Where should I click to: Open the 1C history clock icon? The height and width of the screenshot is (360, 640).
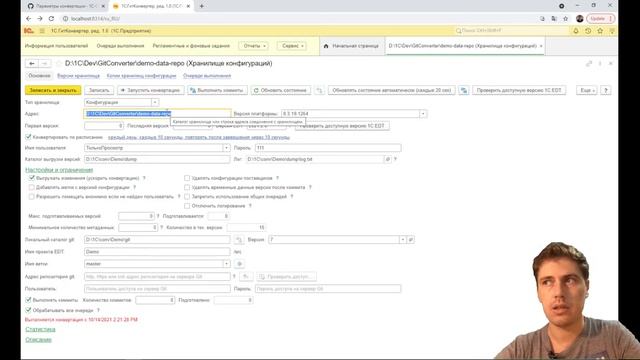tap(588, 31)
